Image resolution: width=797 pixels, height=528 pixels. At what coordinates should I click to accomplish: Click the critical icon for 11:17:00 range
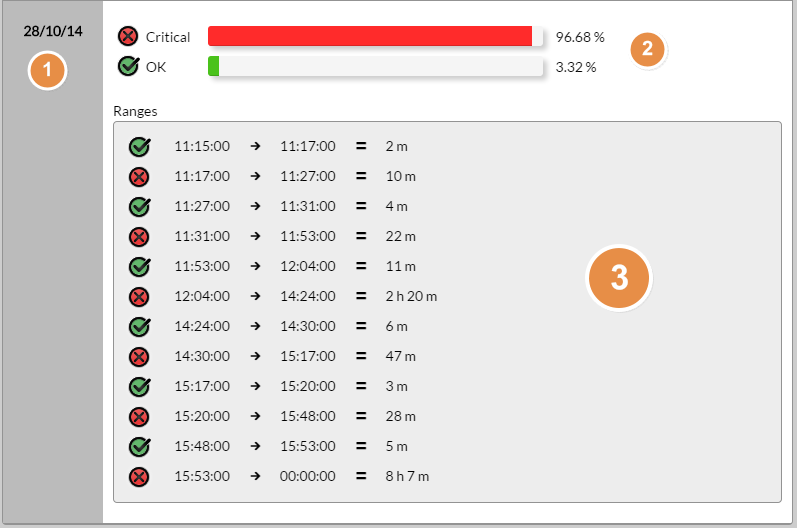(139, 177)
